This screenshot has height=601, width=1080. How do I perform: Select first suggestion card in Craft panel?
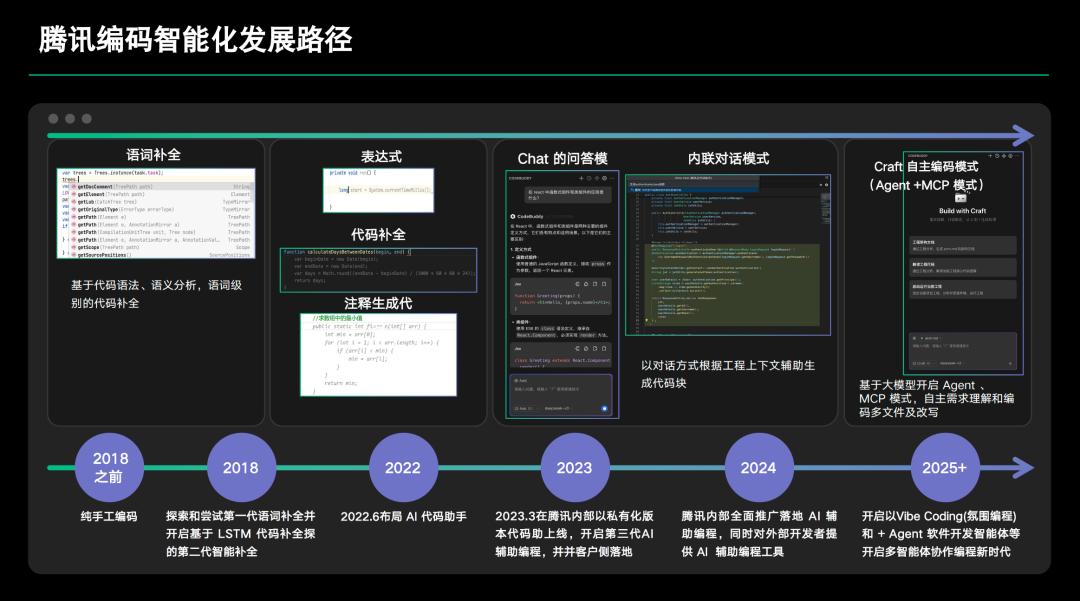[x=961, y=245]
